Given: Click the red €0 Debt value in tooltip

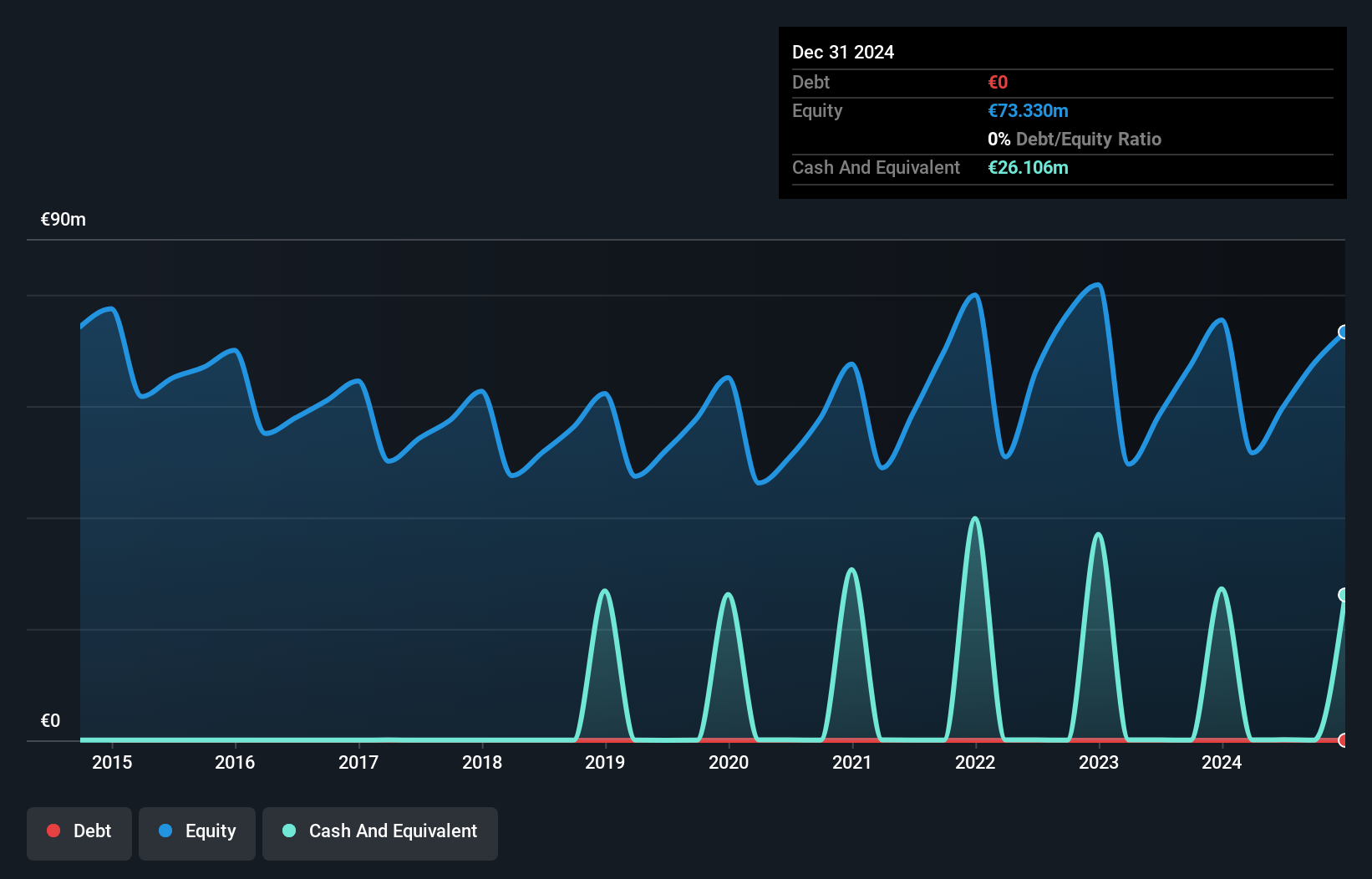Looking at the screenshot, I should pos(998,82).
